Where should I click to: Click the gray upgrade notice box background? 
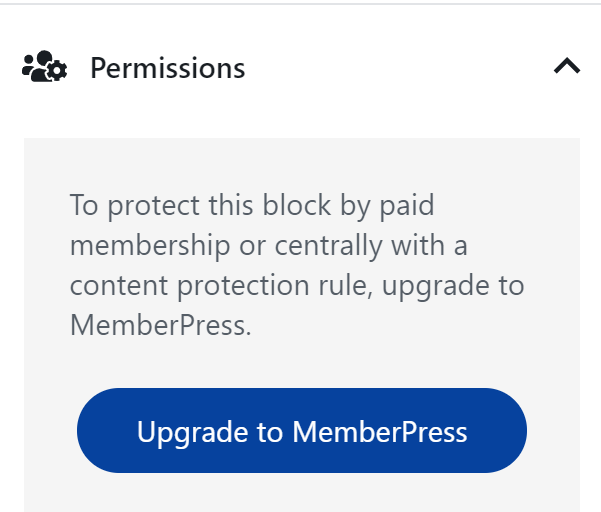pyautogui.click(x=302, y=360)
